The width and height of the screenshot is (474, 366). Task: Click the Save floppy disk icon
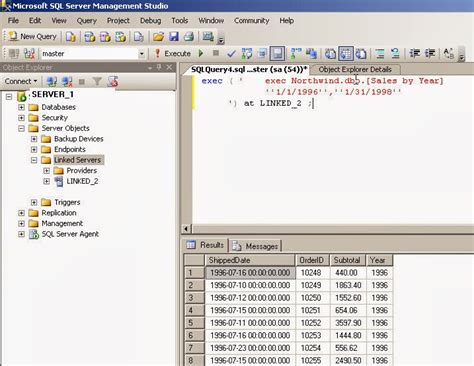coord(174,37)
